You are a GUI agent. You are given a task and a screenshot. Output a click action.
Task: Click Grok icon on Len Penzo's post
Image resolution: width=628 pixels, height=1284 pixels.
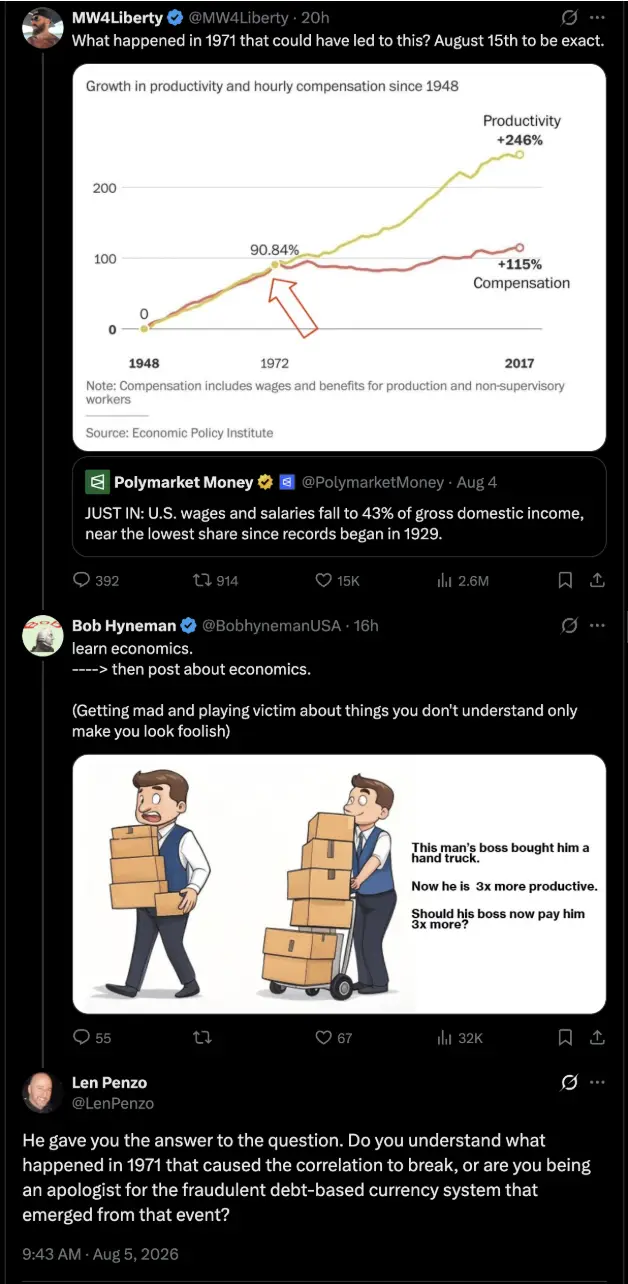569,1082
